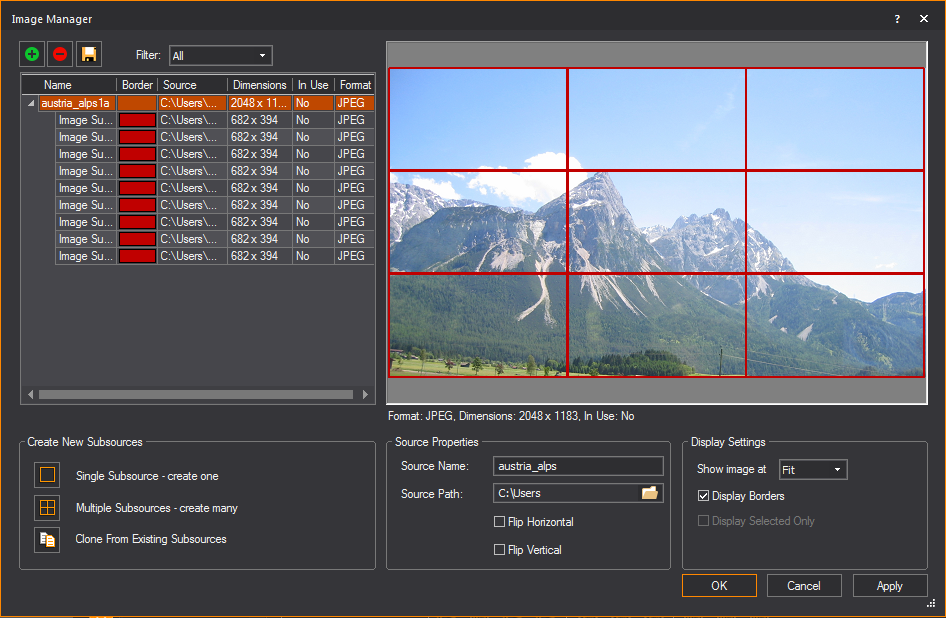The height and width of the screenshot is (618, 946).
Task: Uncheck the Display Borders checkbox
Action: [x=703, y=496]
